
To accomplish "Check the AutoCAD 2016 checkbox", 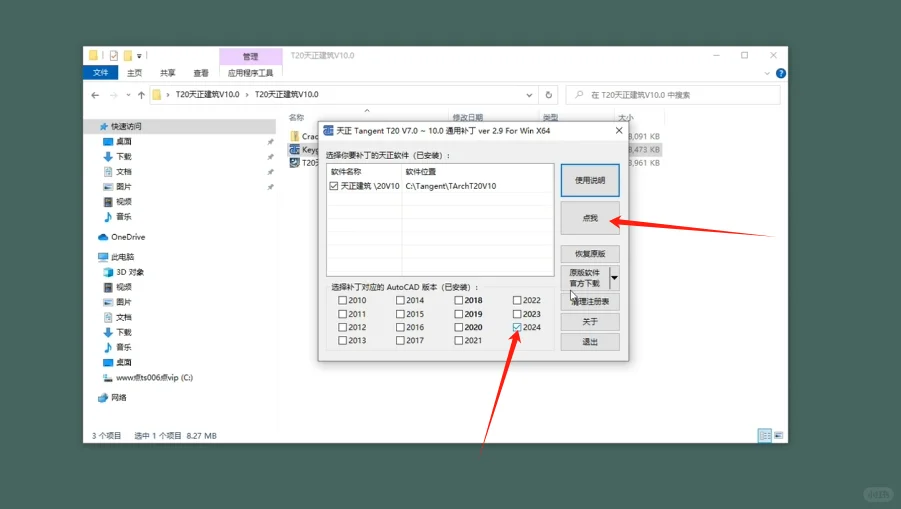I will point(400,327).
